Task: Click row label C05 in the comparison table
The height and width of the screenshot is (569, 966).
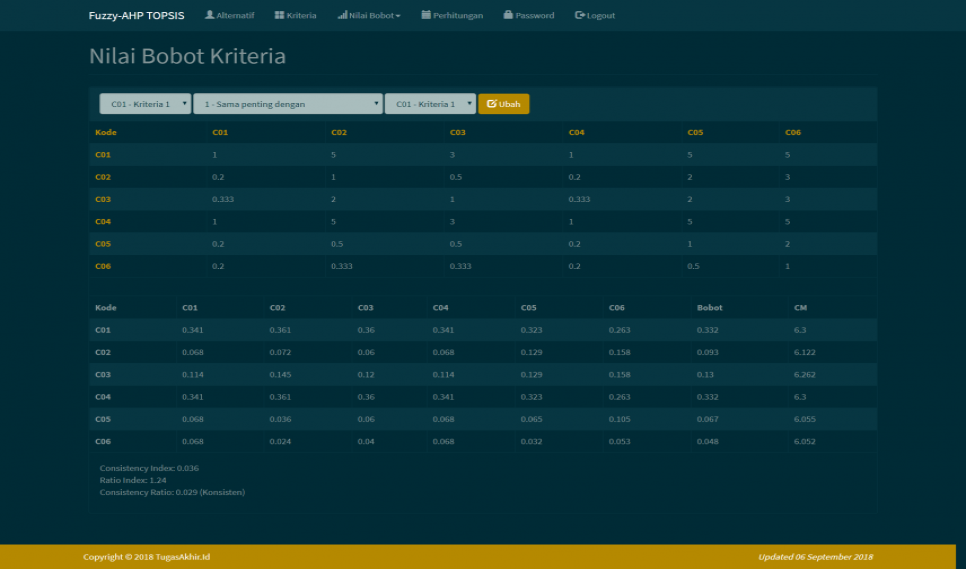Action: point(103,244)
